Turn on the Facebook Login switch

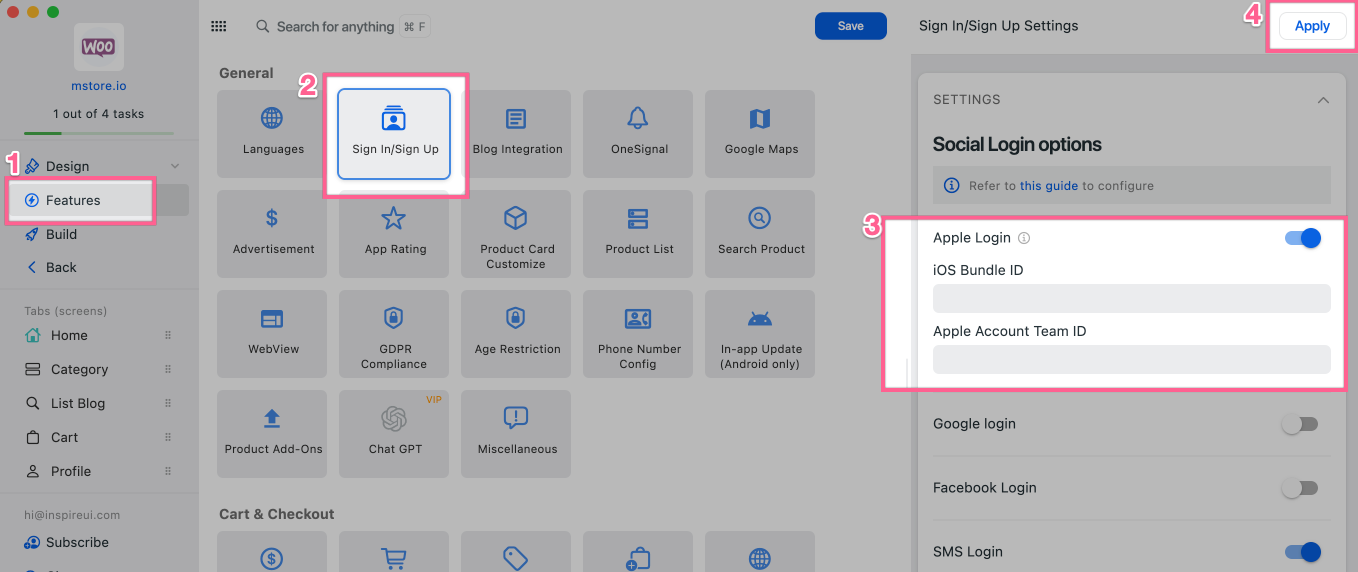[1300, 488]
